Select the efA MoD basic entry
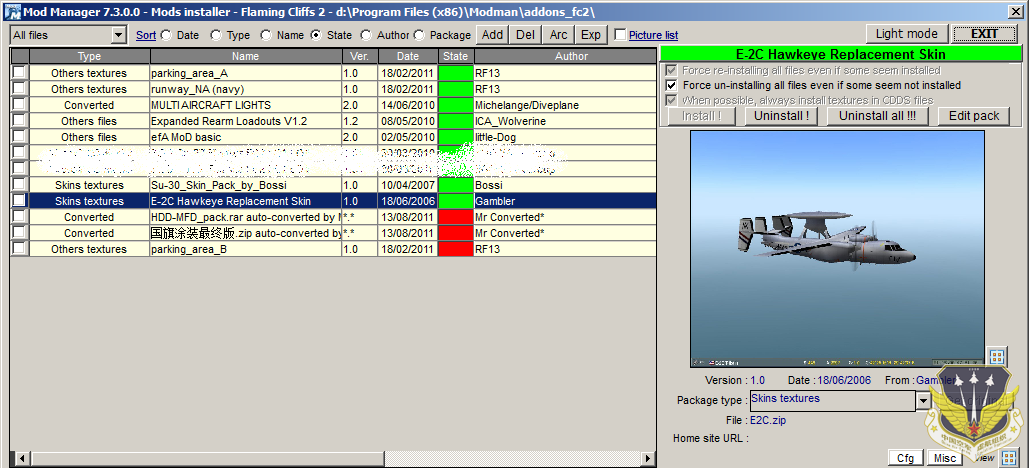 pyautogui.click(x=245, y=137)
